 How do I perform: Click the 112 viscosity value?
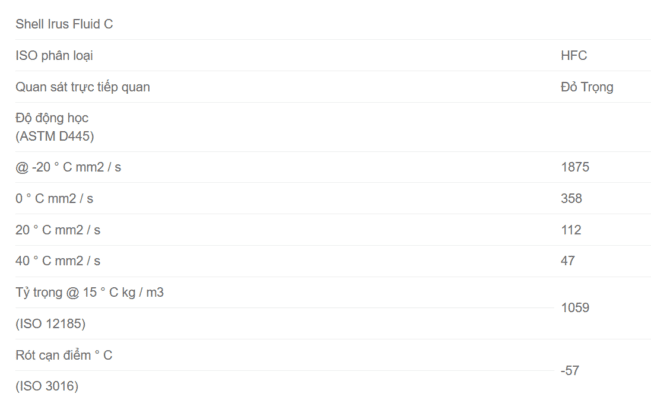coord(572,230)
